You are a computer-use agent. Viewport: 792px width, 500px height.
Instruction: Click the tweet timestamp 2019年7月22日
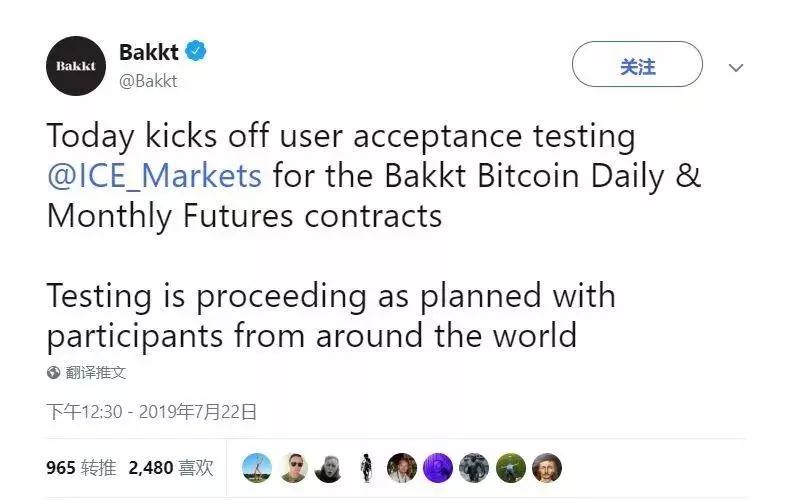(152, 411)
